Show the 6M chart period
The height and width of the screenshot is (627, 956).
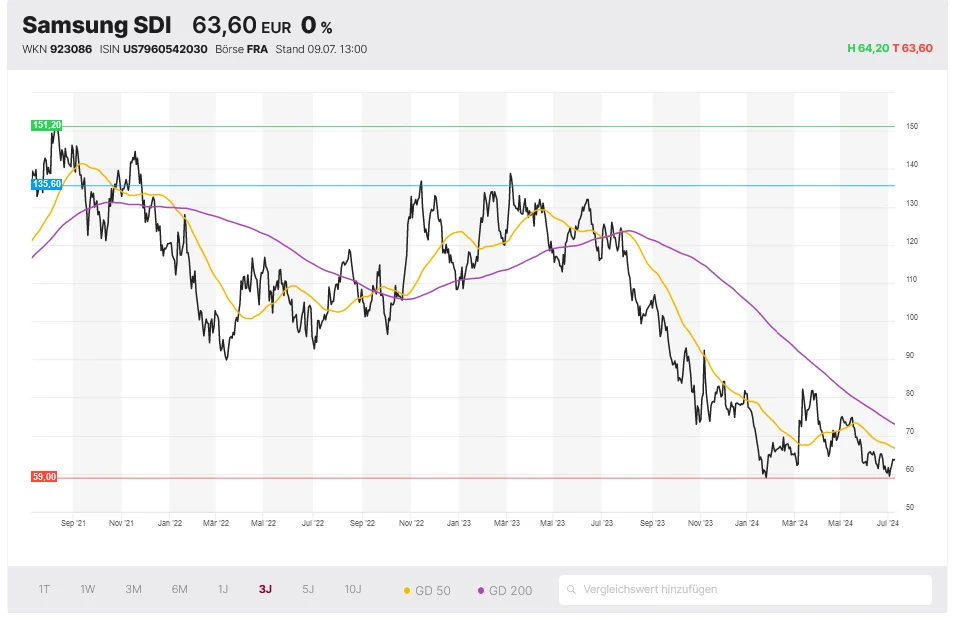pyautogui.click(x=179, y=590)
